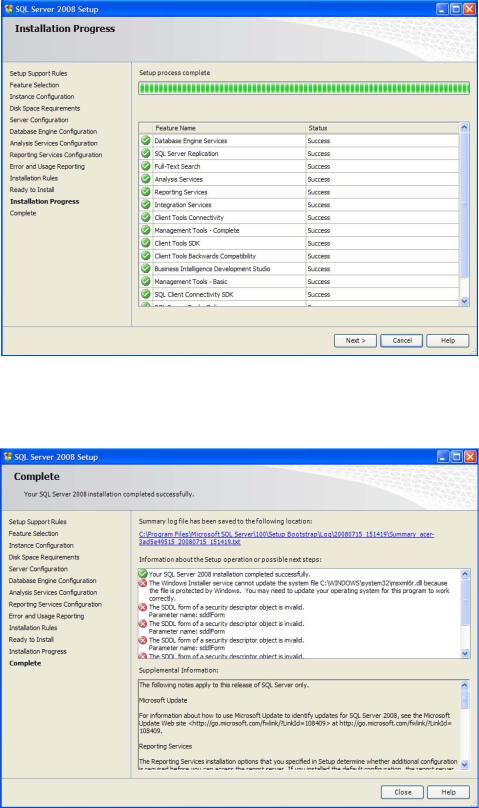Select Disk Space Requirements step in Installation Progress window
Screen dimensions: 479x808
(x=45, y=108)
